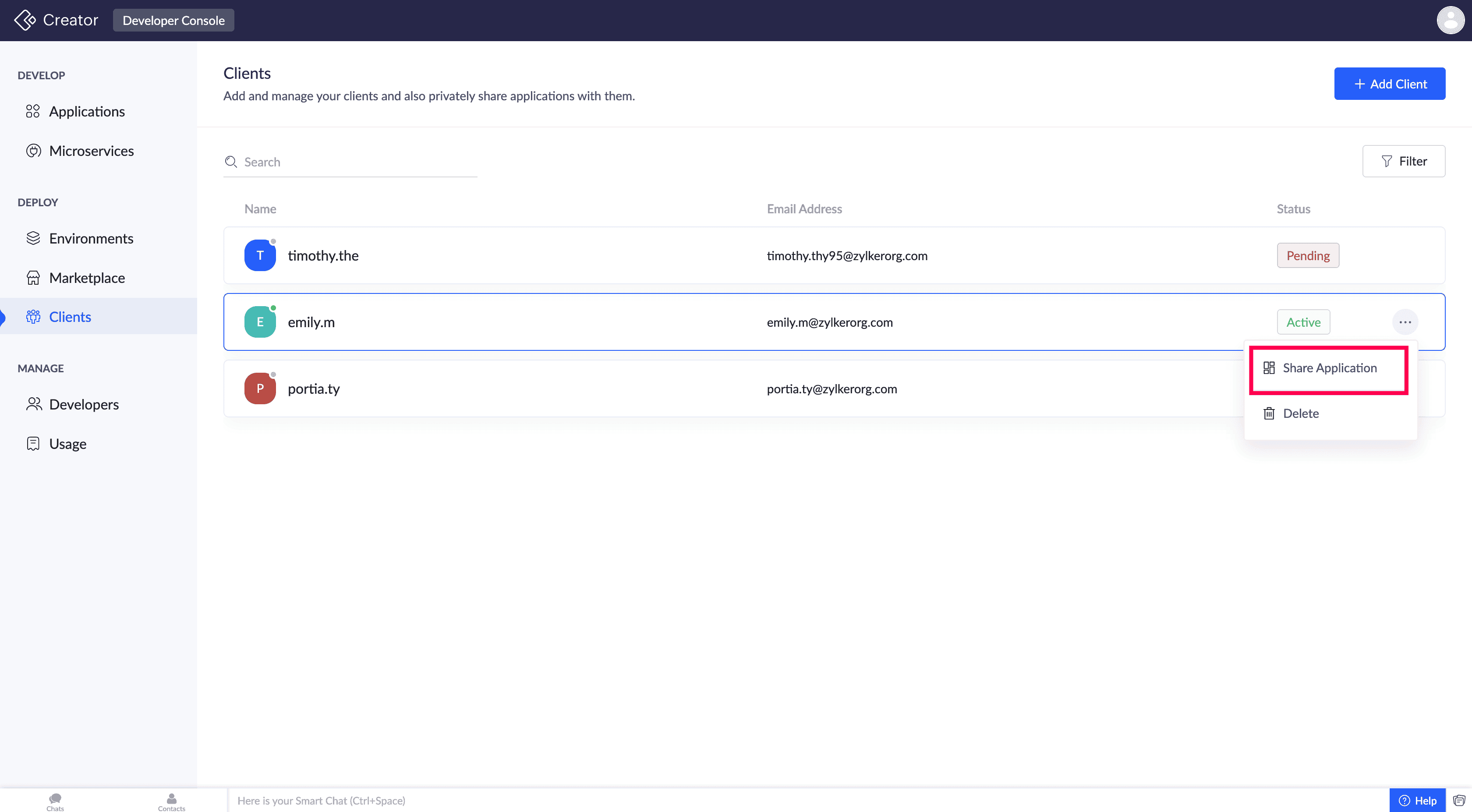Select Delete from the context menu
Screen dimensions: 1472x812
pos(1301,413)
